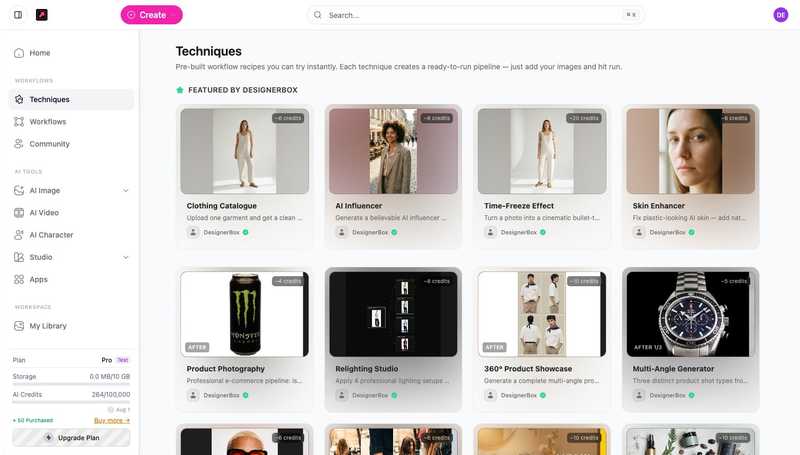This screenshot has width=800, height=455.
Task: Click the Upgrade Plan button
Action: pyautogui.click(x=71, y=438)
